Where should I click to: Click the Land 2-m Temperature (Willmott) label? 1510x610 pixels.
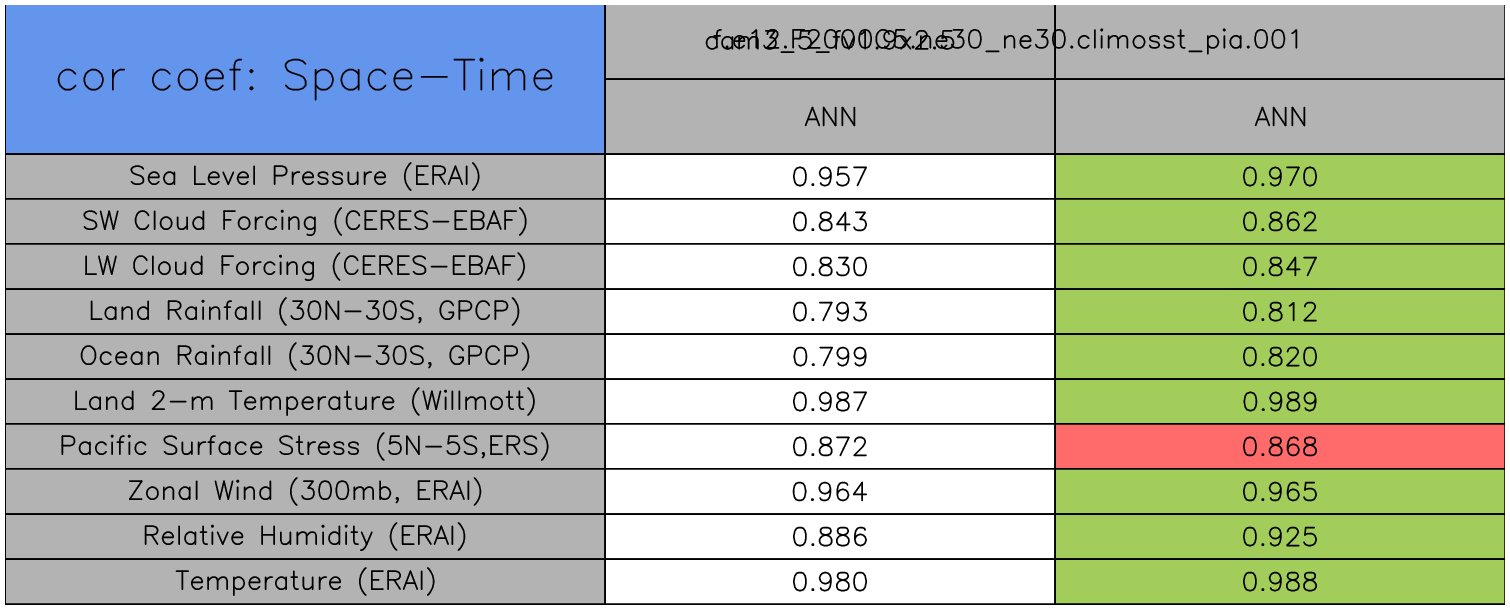(305, 402)
